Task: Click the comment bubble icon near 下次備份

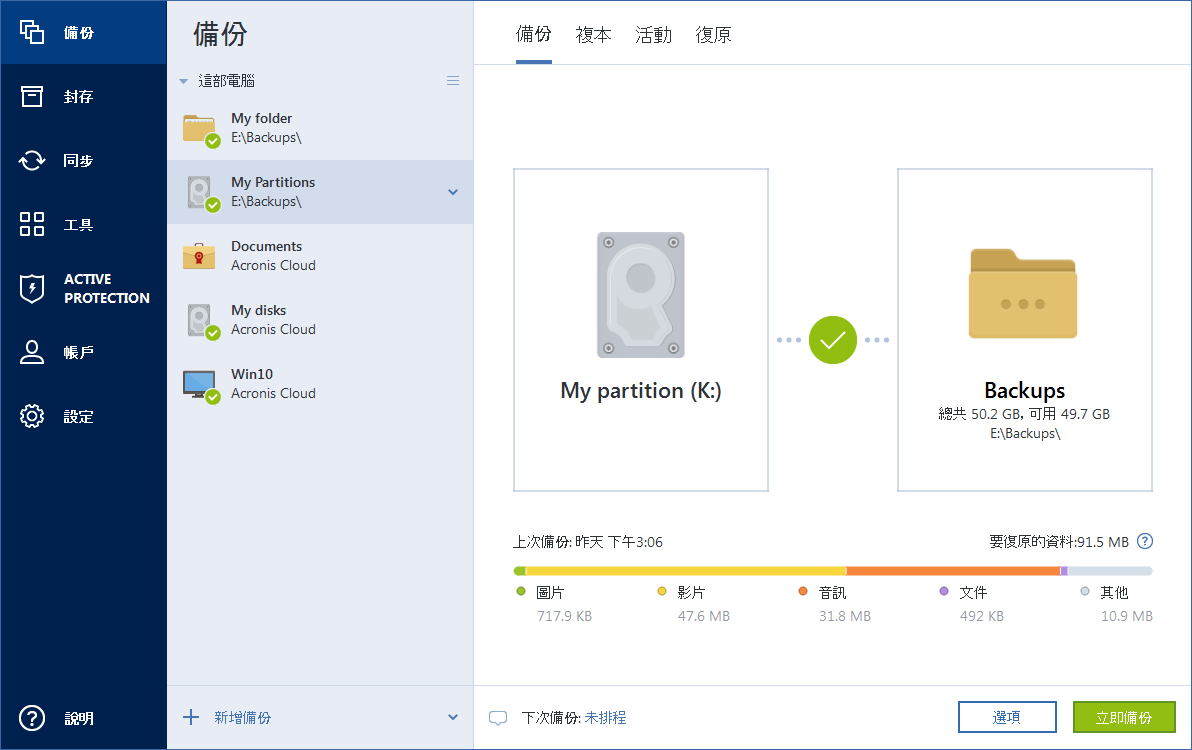Action: click(x=498, y=718)
